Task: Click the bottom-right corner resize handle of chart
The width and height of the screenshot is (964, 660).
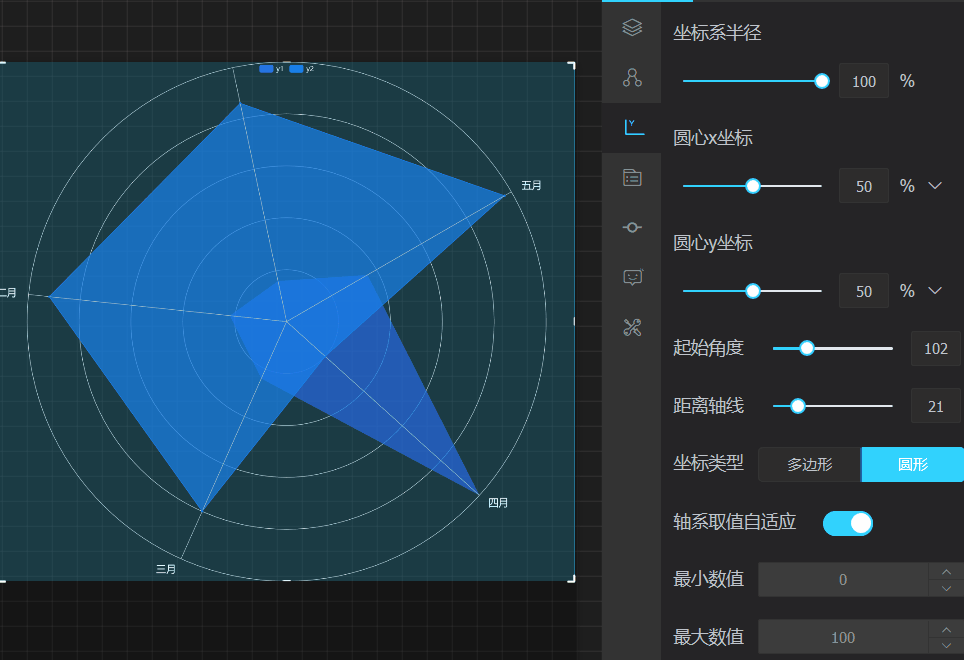Action: point(572,578)
